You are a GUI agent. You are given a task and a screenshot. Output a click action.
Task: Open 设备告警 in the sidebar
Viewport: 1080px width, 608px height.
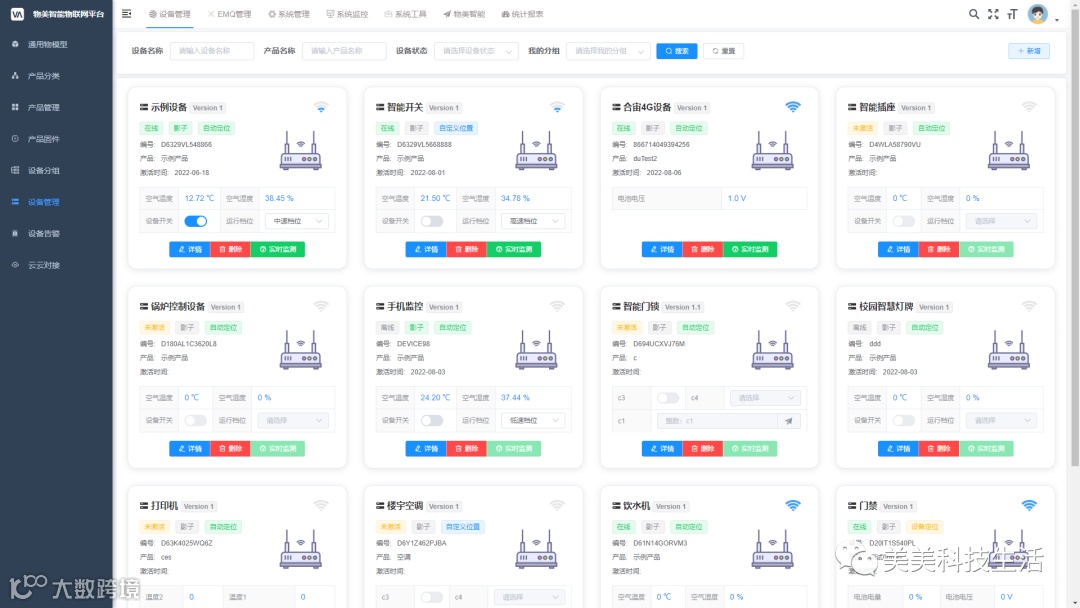point(43,233)
